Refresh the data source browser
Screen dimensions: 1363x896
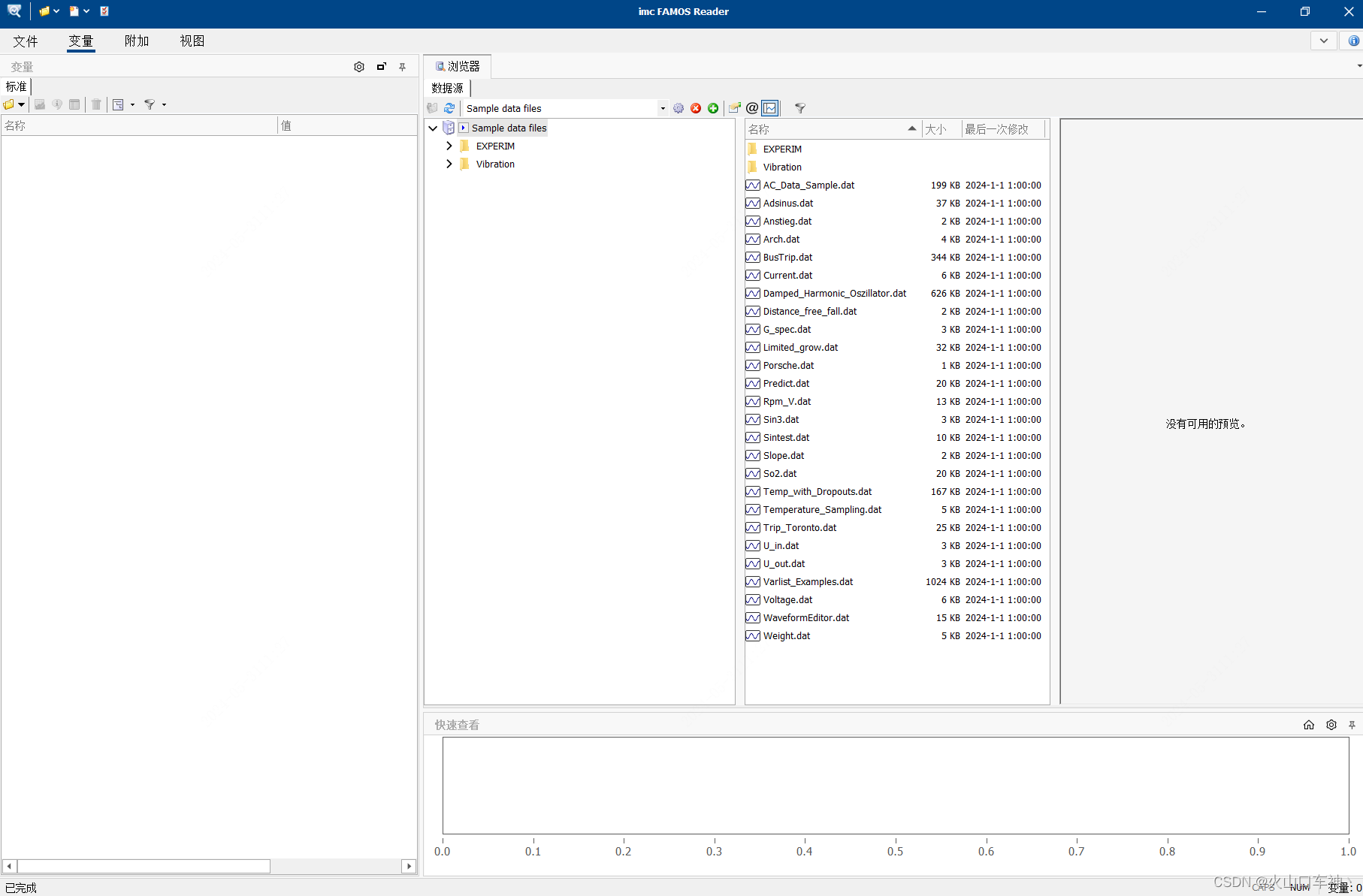[449, 108]
